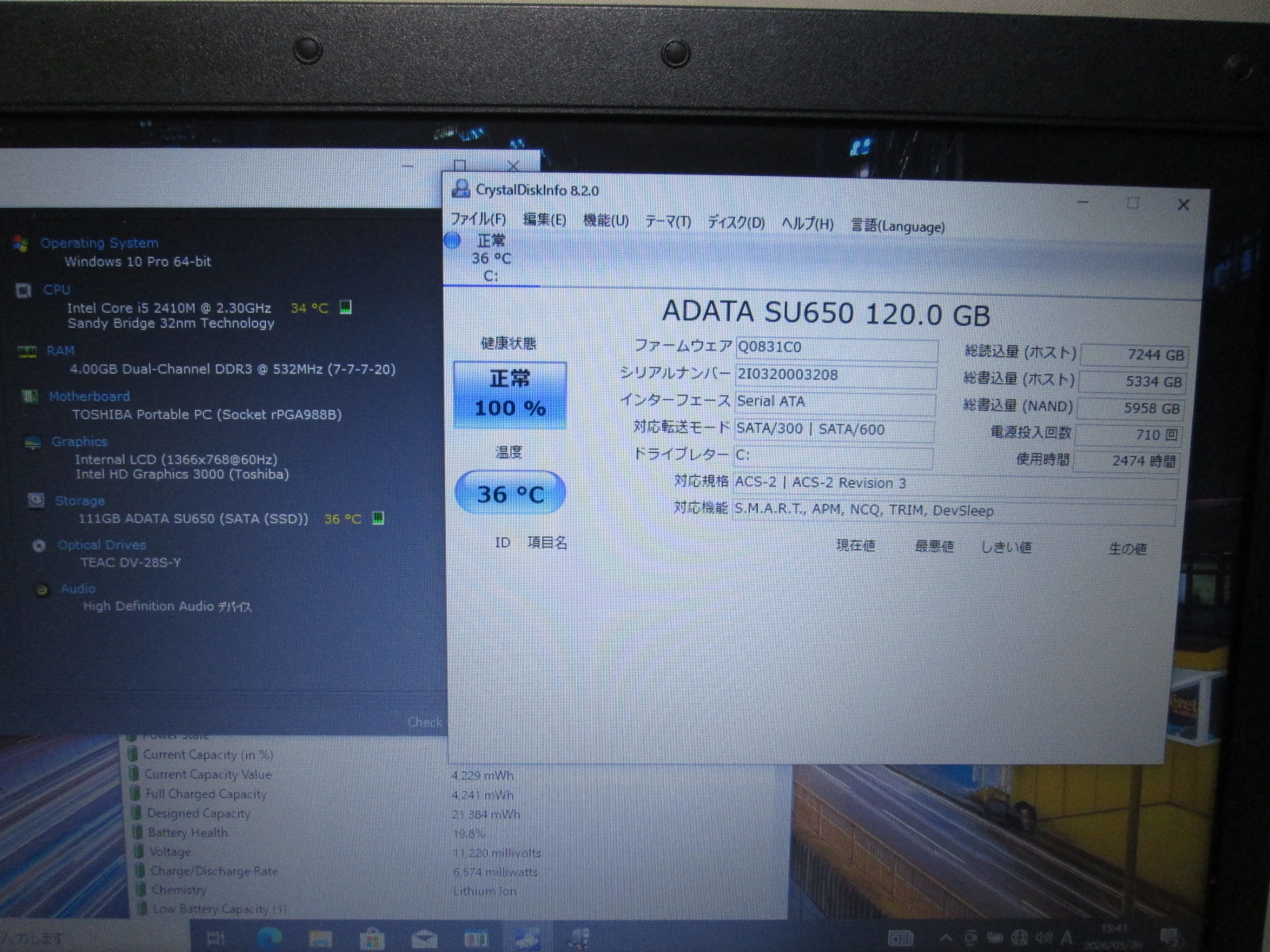Open the 編集(E) menu
Viewport: 1270px width, 952px height.
coord(544,220)
